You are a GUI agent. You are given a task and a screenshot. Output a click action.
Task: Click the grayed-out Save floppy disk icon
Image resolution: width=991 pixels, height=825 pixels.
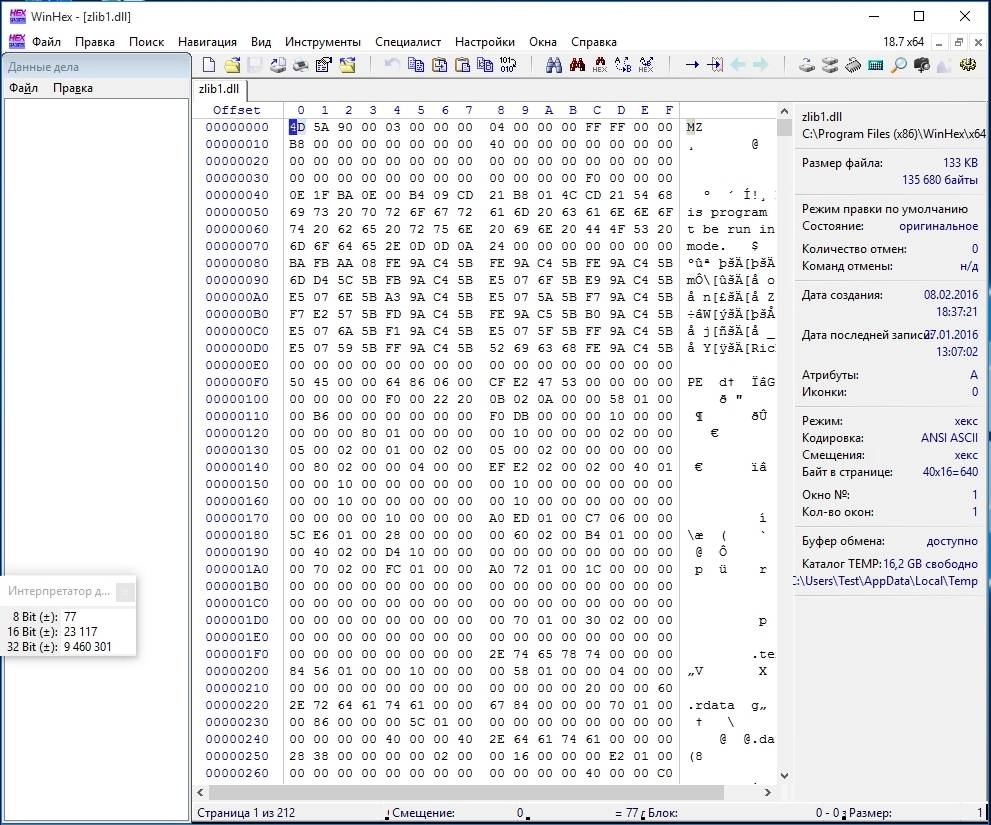(255, 64)
